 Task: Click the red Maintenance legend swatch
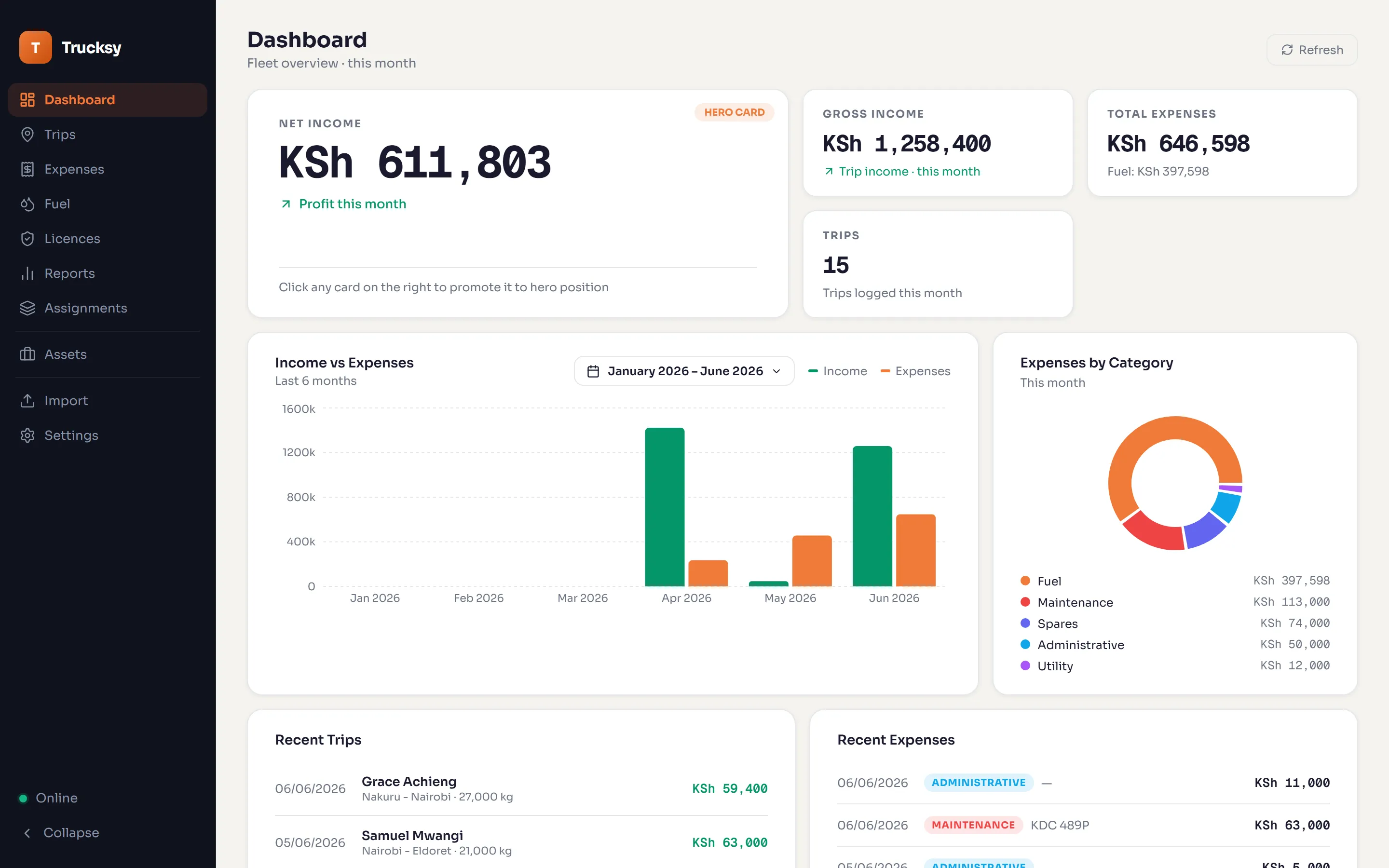click(1025, 602)
